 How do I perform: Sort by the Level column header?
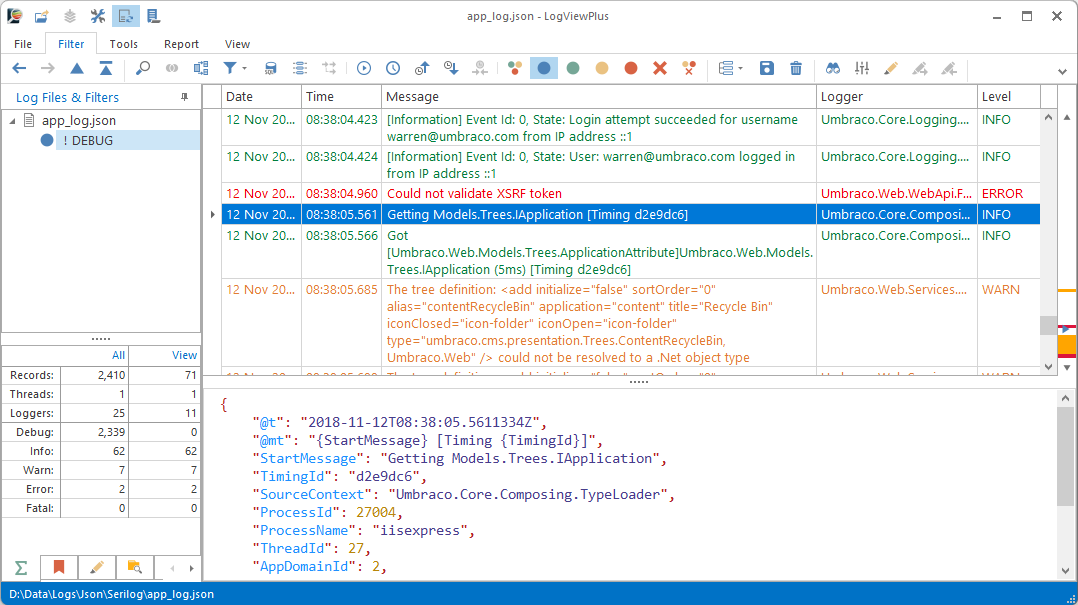click(1009, 97)
